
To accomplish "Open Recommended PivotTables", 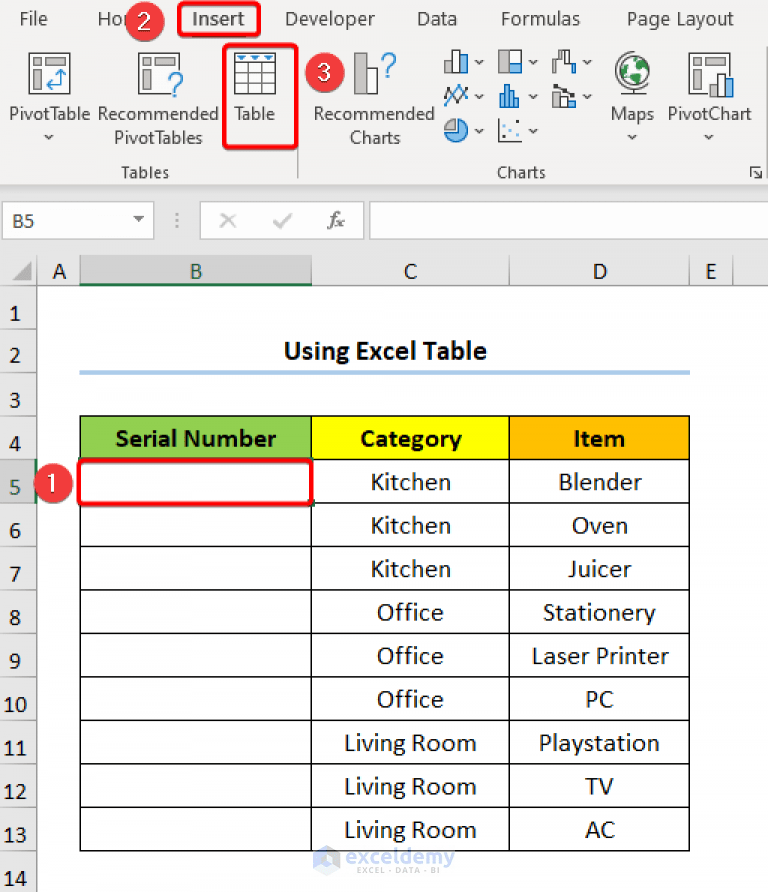I will point(158,97).
